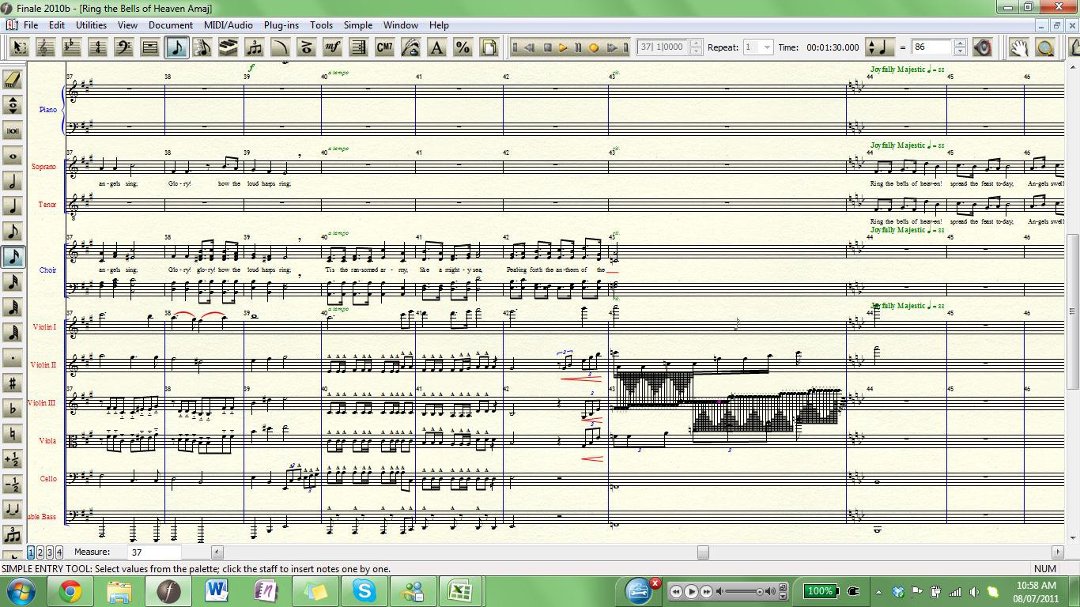Select the Repeat tool
1080x607 pixels.
359,48
